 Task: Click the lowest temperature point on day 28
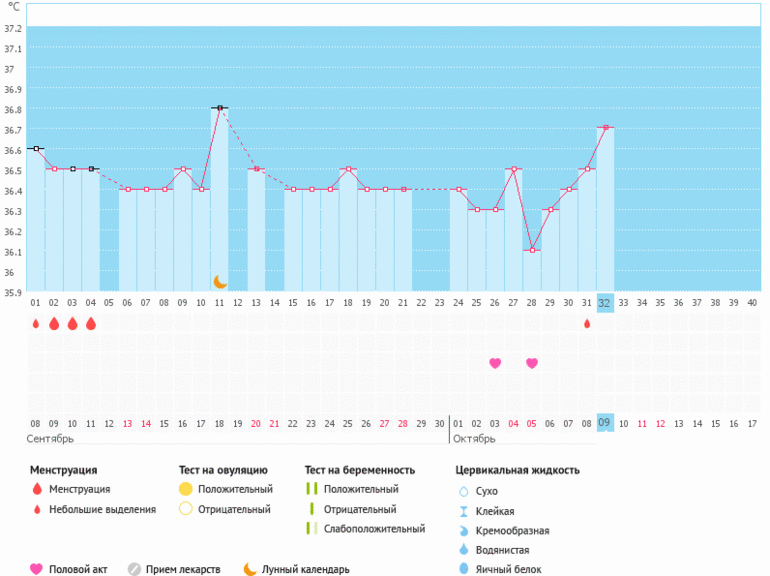tap(532, 250)
